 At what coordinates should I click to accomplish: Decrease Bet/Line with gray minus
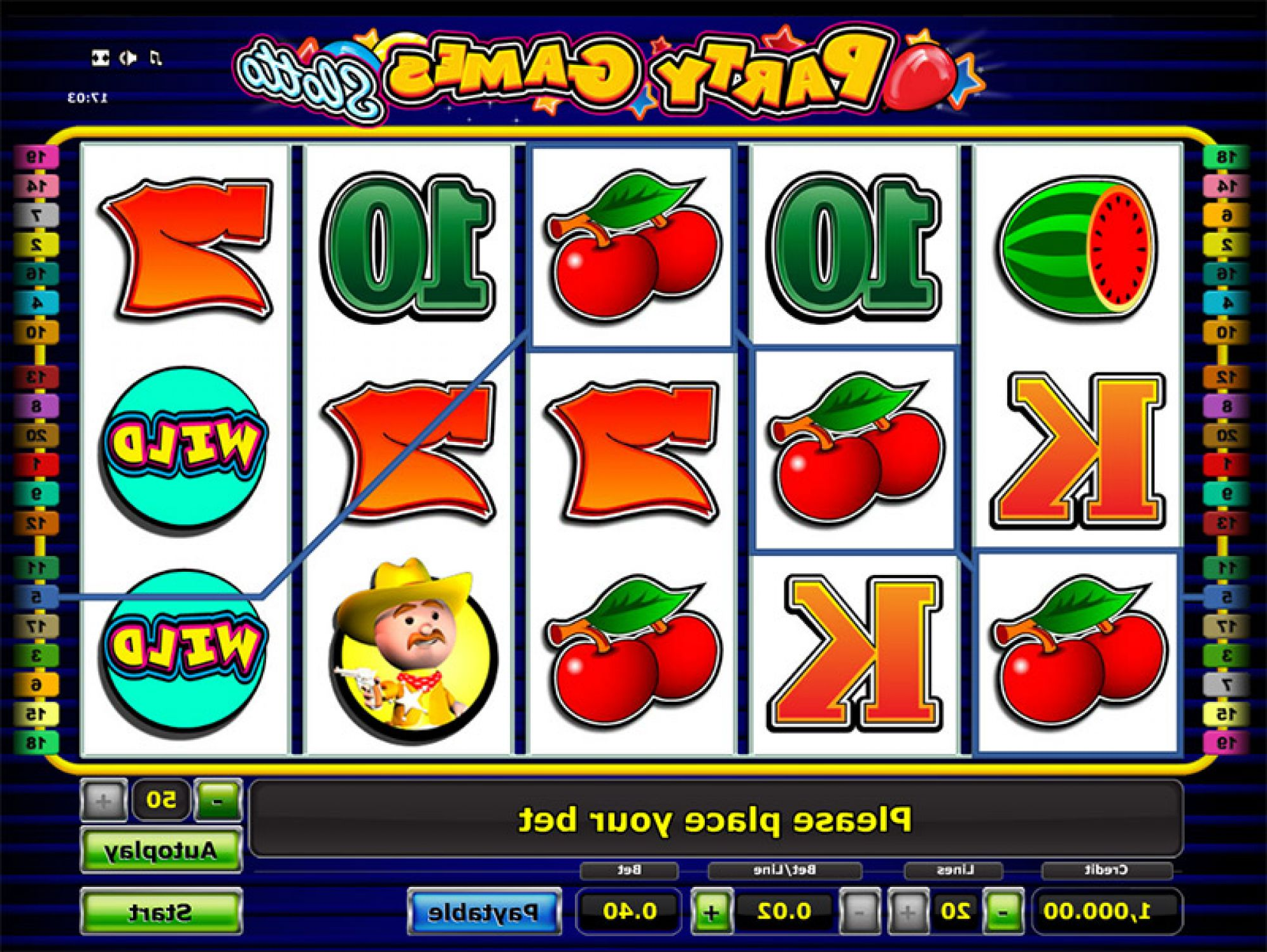point(860,912)
